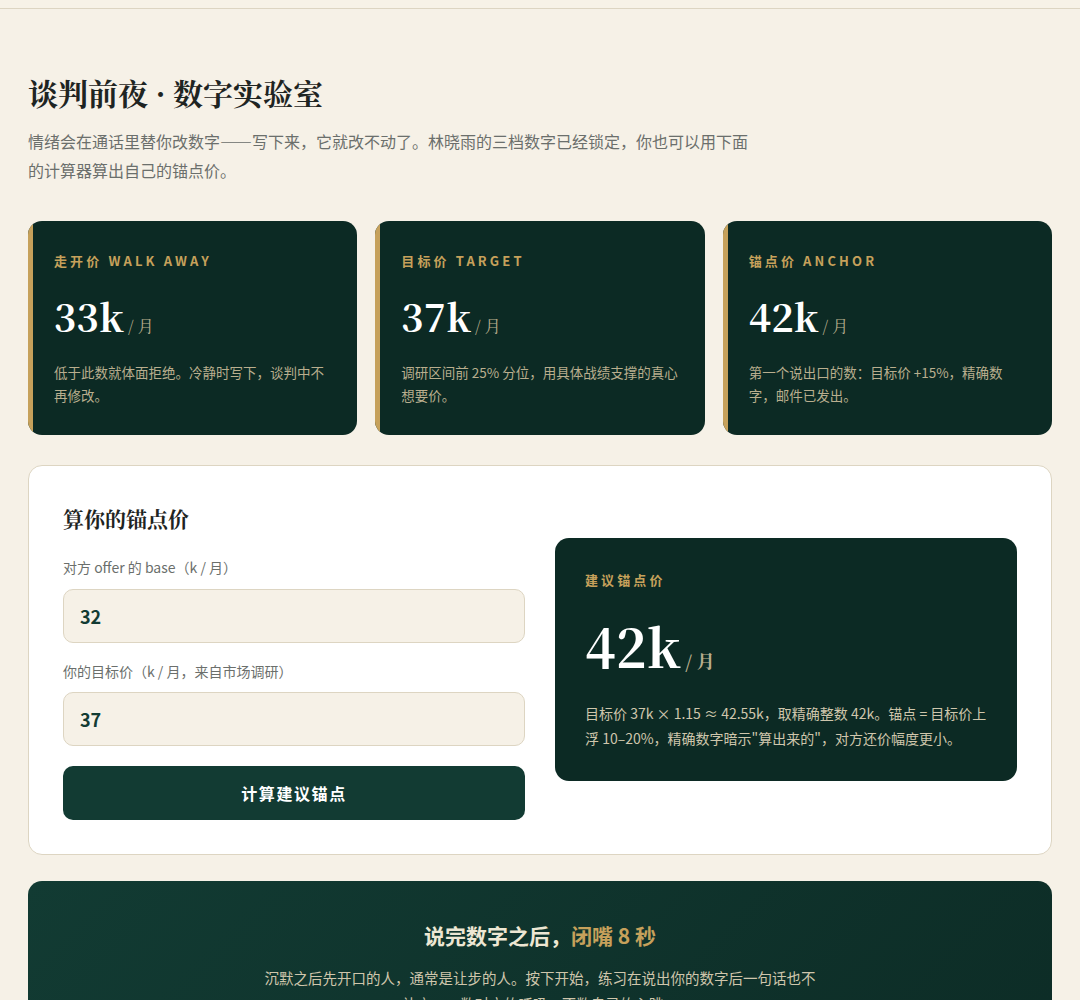1080x1000 pixels.
Task: Click the 沉默之后先开口的人 paragraph
Action: click(540, 986)
